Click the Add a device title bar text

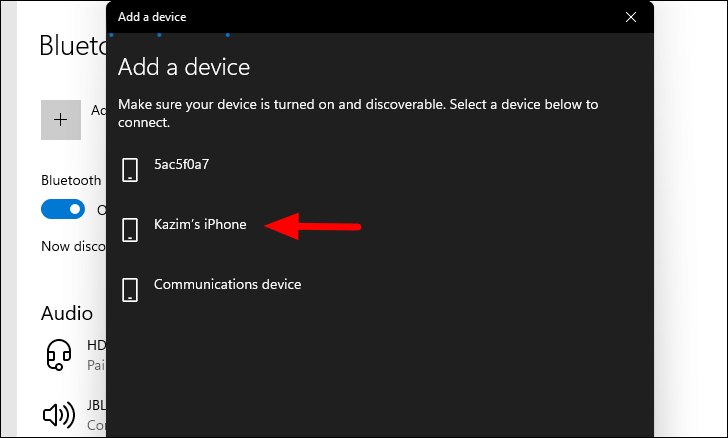[x=152, y=17]
